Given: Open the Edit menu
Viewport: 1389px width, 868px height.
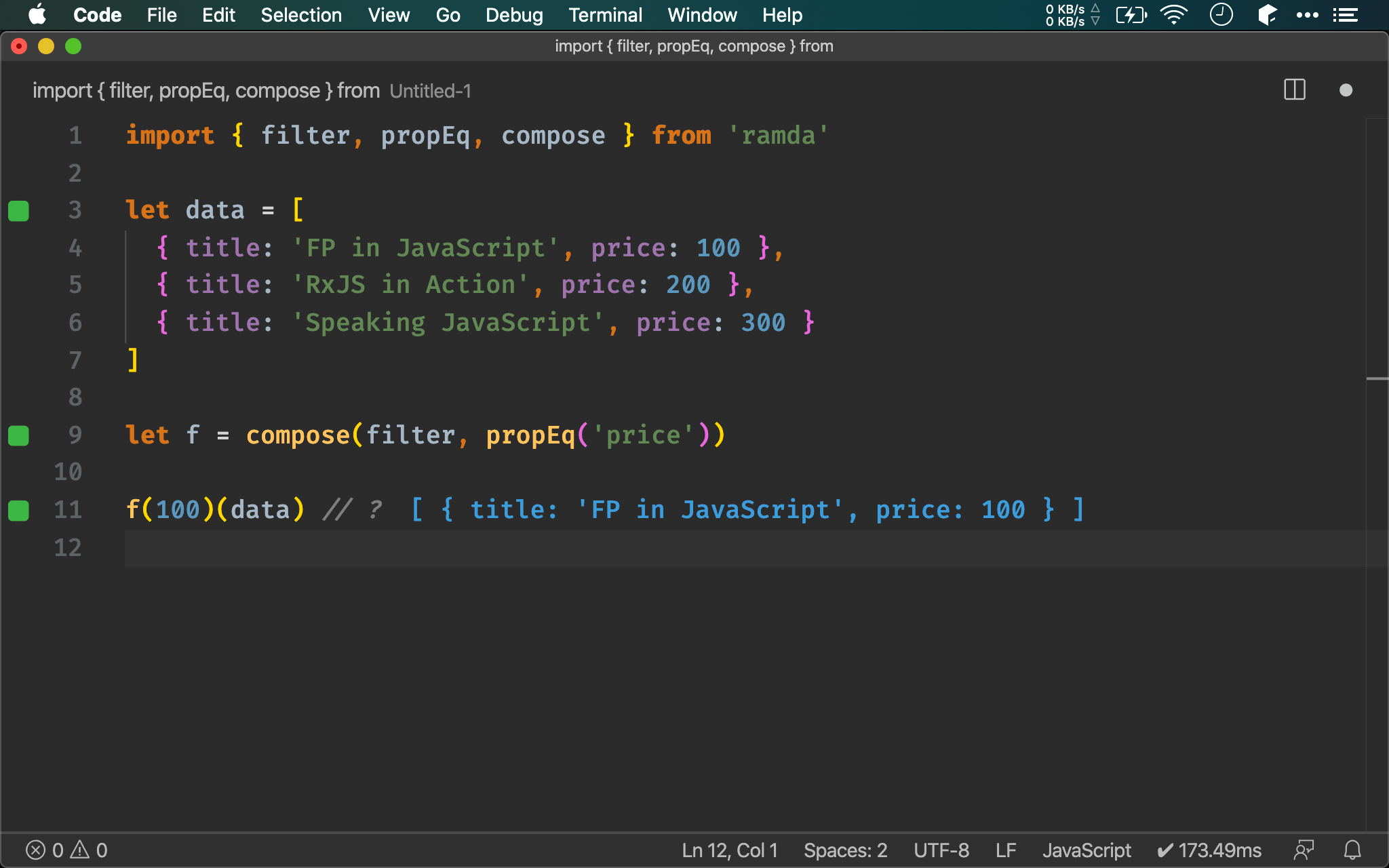Looking at the screenshot, I should point(218,15).
